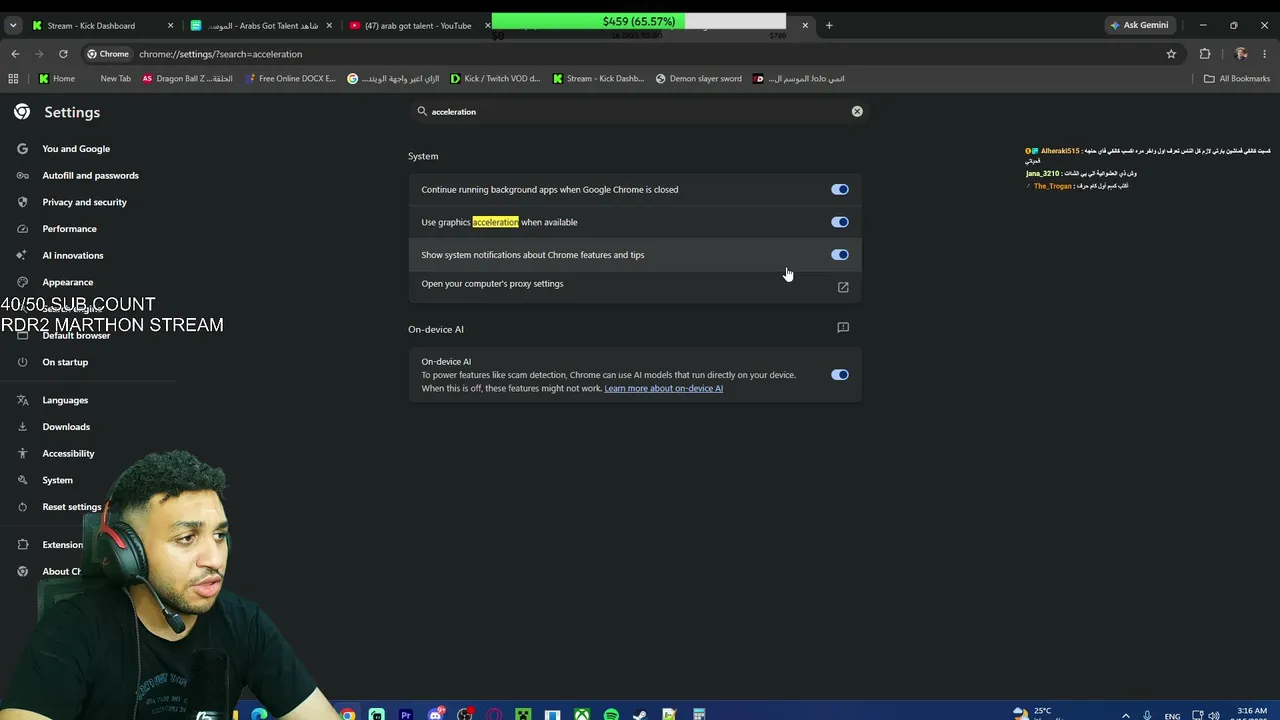The width and height of the screenshot is (1280, 720).
Task: Click the On-device AI feedback icon
Action: point(843,328)
